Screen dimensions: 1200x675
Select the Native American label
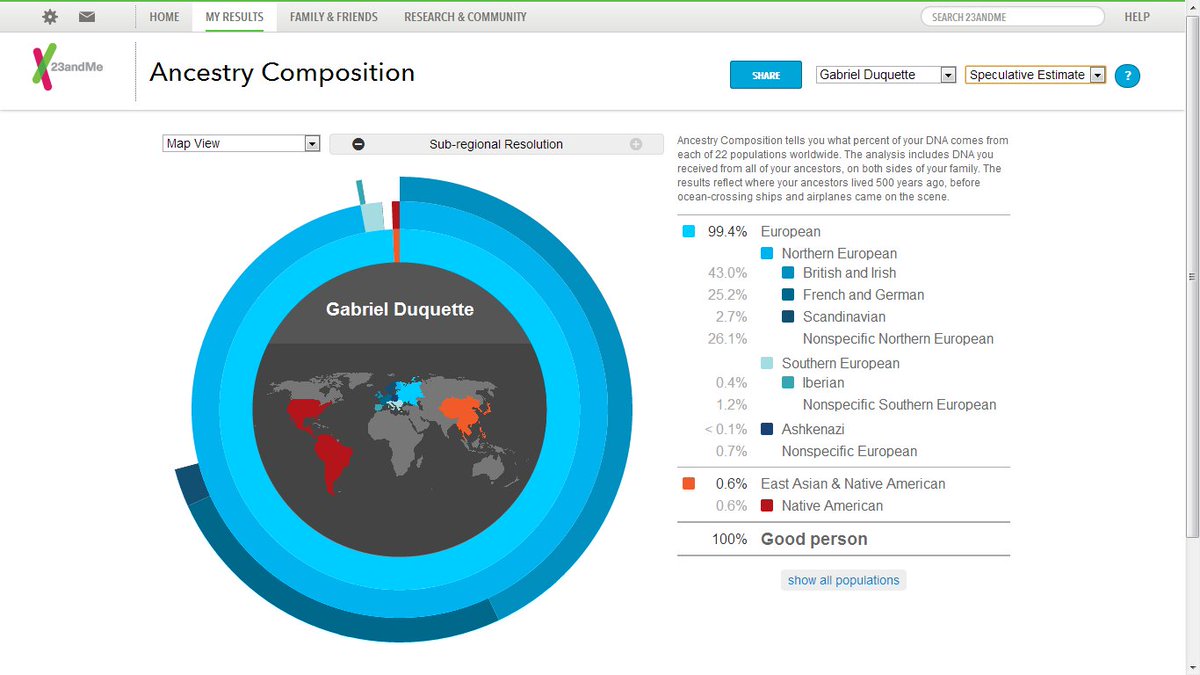click(x=832, y=506)
